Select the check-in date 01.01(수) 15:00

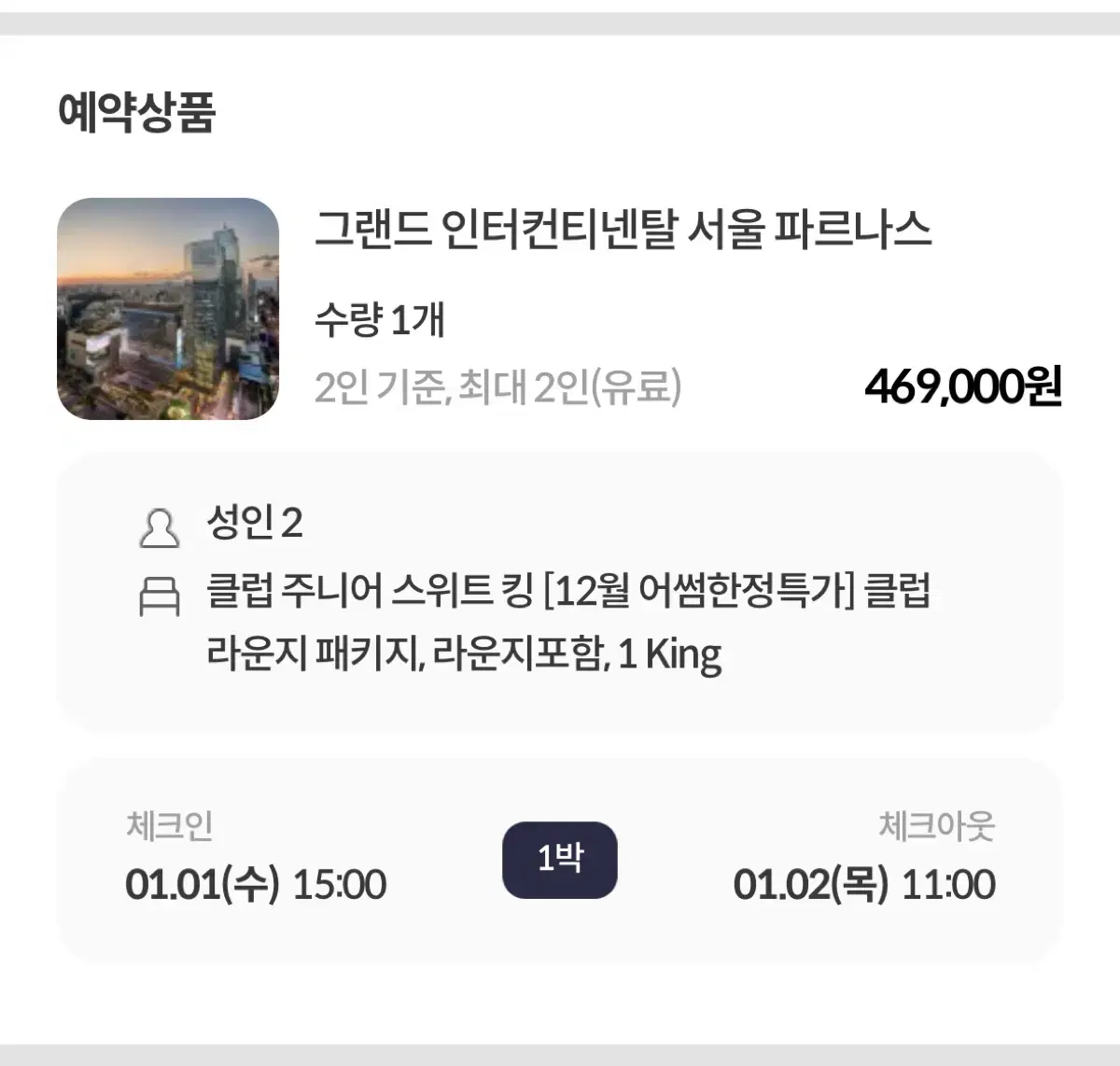256,884
